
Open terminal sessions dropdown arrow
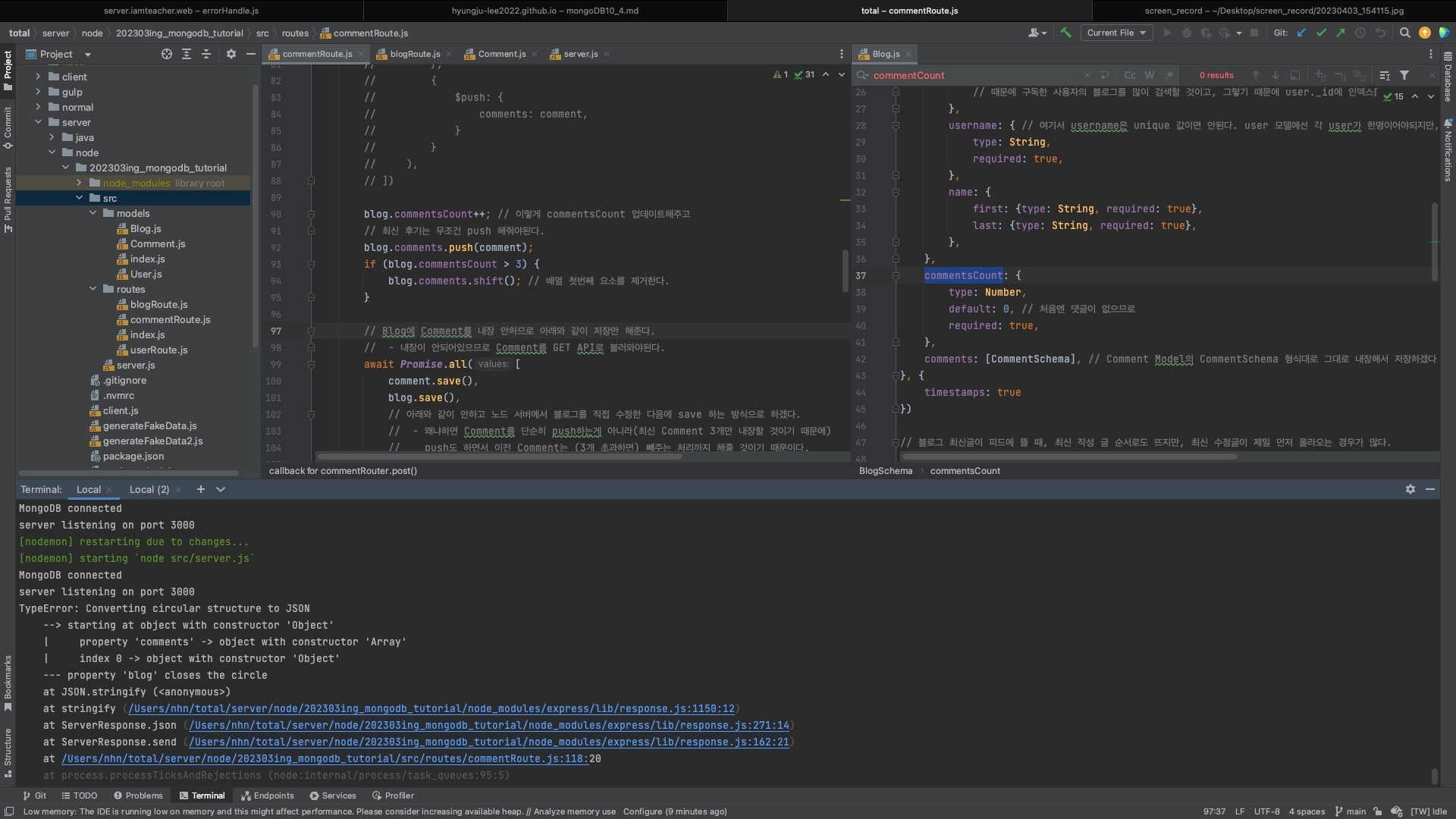tap(221, 489)
